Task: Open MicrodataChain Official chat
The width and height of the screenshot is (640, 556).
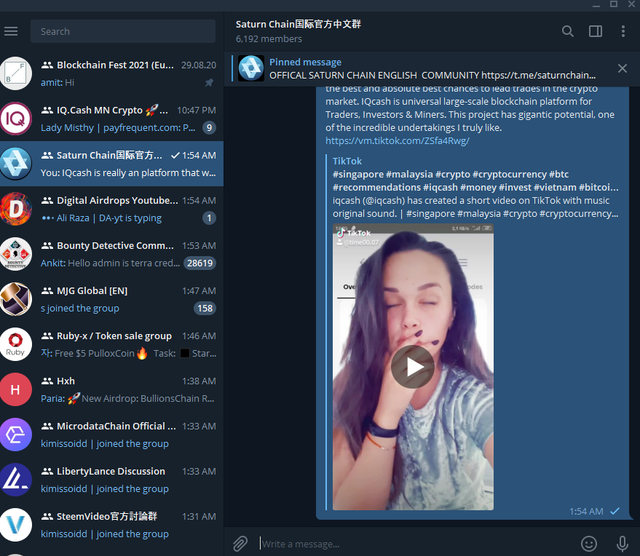Action: point(112,434)
